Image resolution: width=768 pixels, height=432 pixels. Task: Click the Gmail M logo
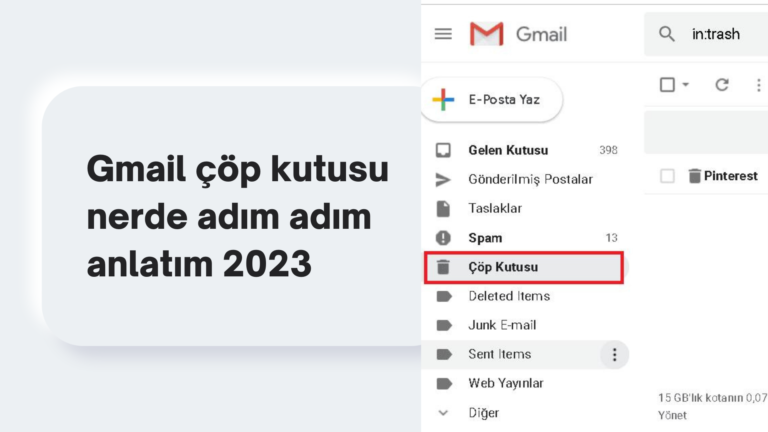click(486, 34)
